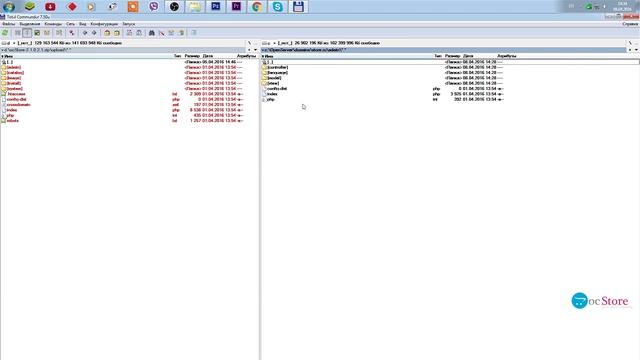Switch to brief file names view icon
The height and width of the screenshot is (360, 640).
18,33
